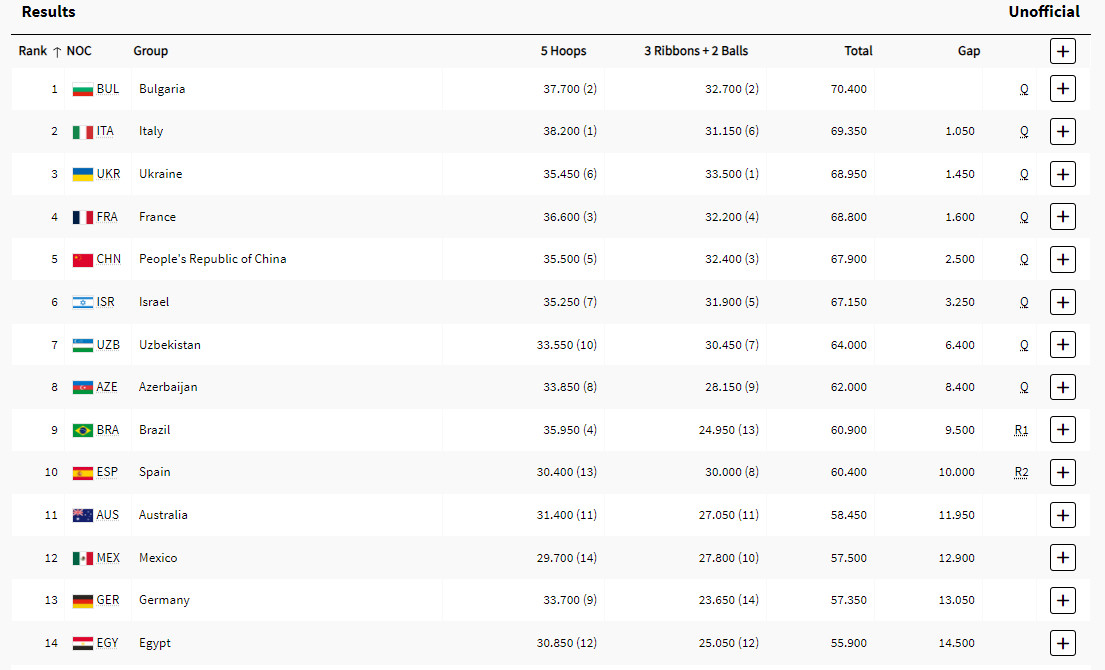Click the Spain flag icon
The width and height of the screenshot is (1105, 670).
pos(82,473)
